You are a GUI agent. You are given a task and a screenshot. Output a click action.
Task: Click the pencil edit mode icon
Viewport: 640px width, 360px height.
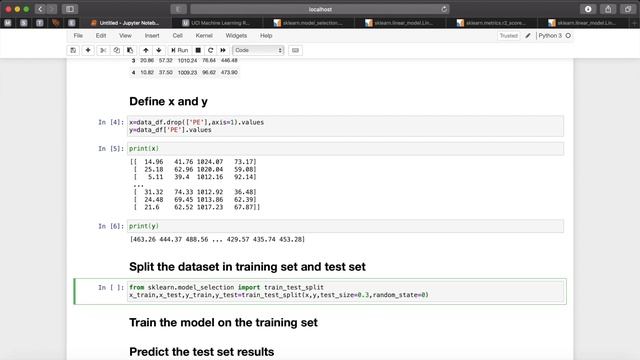click(528, 36)
